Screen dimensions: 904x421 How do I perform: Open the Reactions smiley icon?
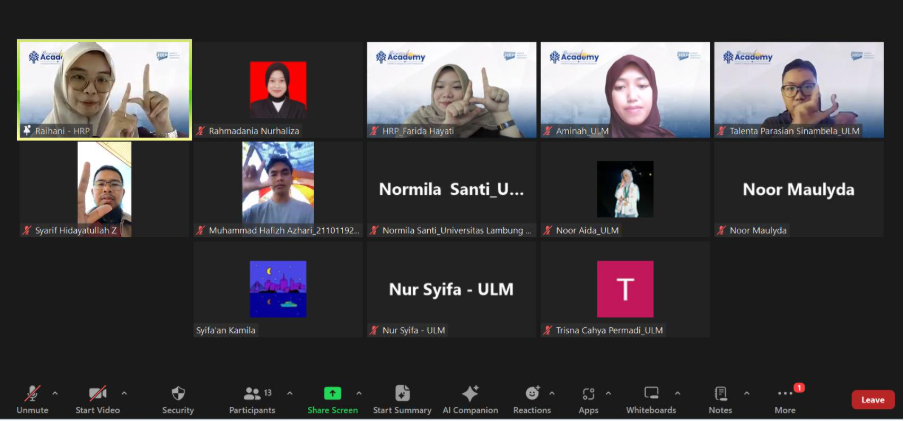point(532,393)
